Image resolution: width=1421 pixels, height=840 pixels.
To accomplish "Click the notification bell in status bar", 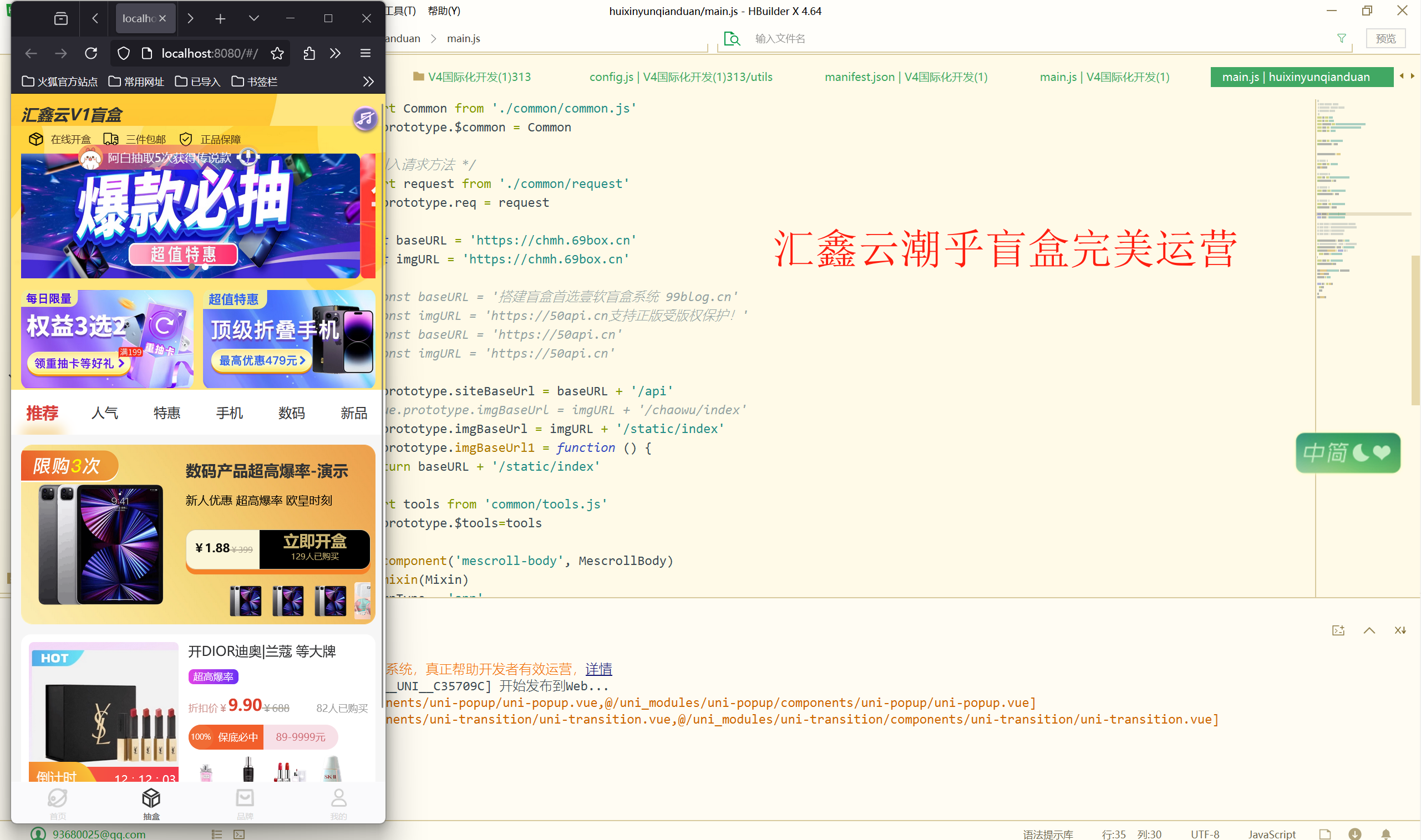I will pos(1386,834).
